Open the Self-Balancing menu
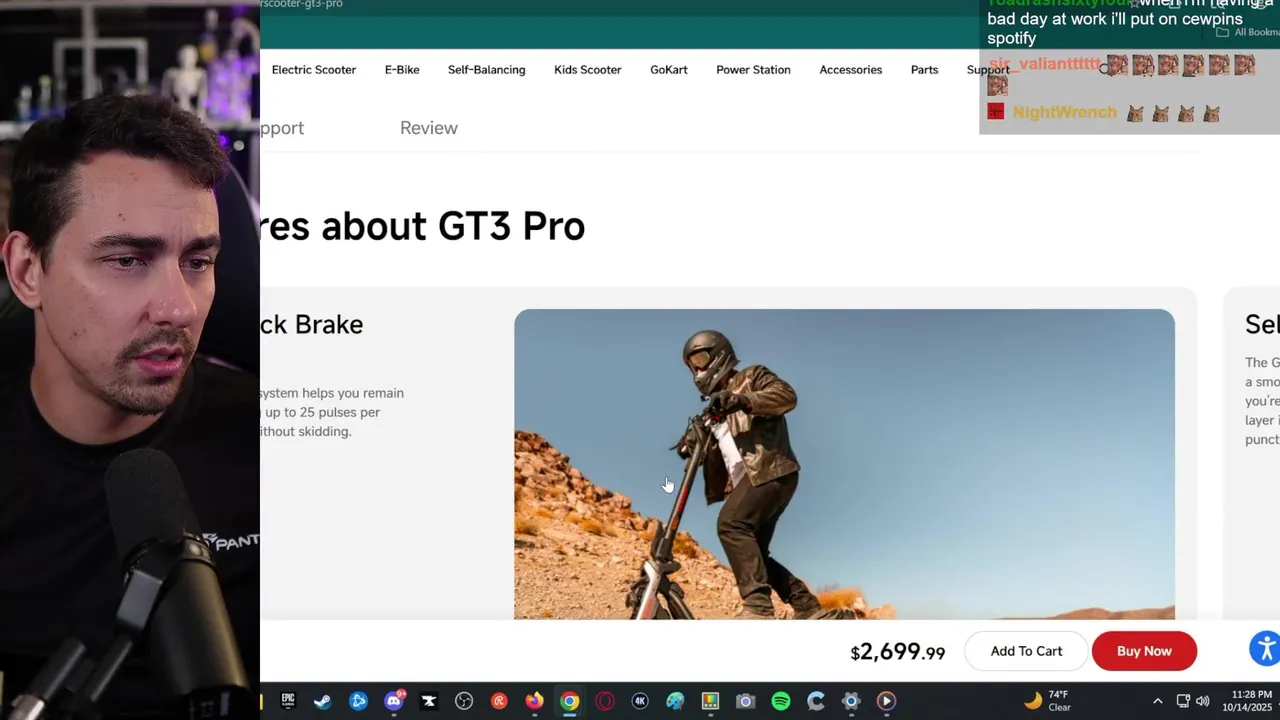Viewport: 1280px width, 720px height. (x=486, y=70)
